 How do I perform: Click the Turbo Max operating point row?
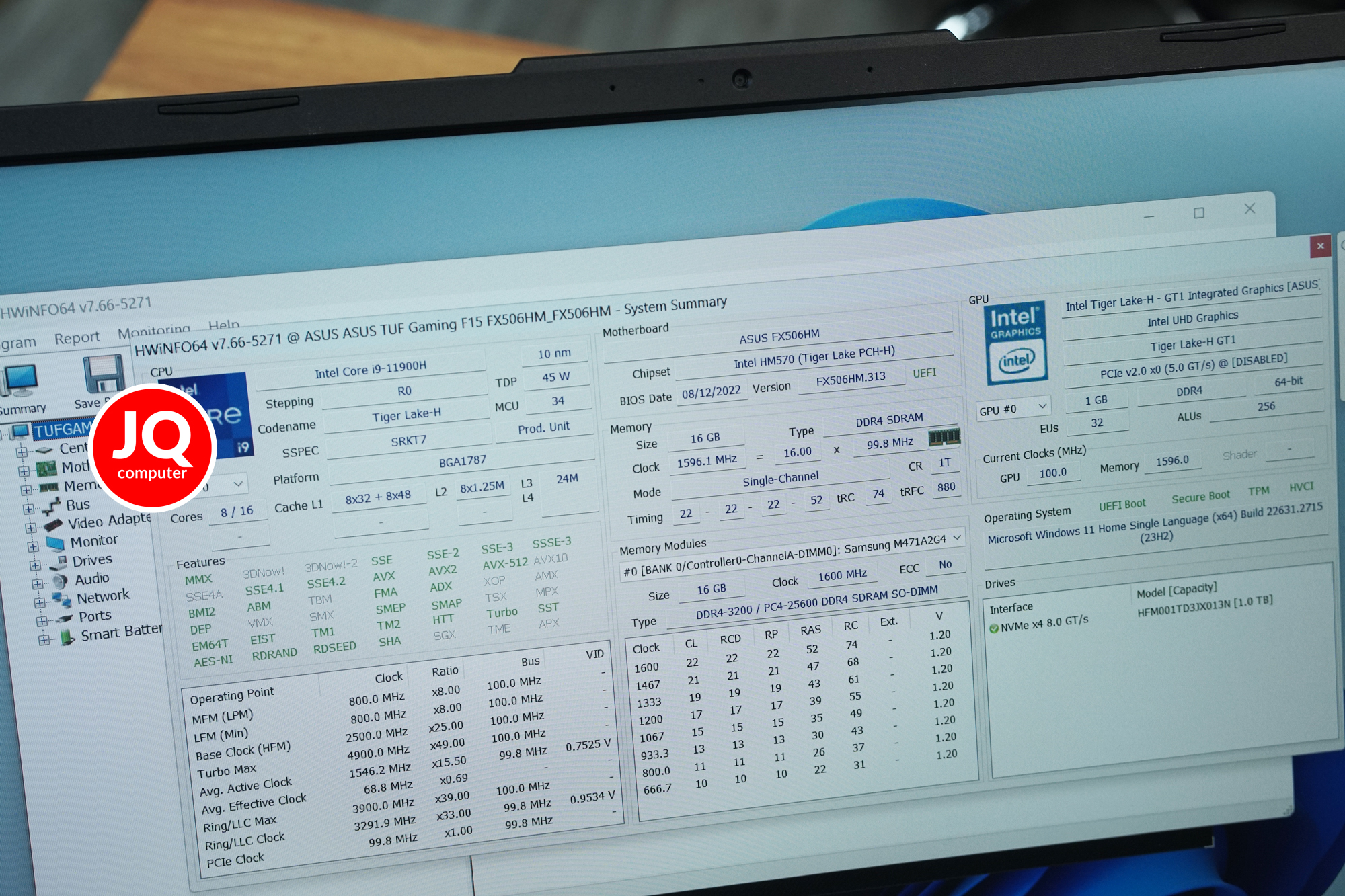coord(405,756)
